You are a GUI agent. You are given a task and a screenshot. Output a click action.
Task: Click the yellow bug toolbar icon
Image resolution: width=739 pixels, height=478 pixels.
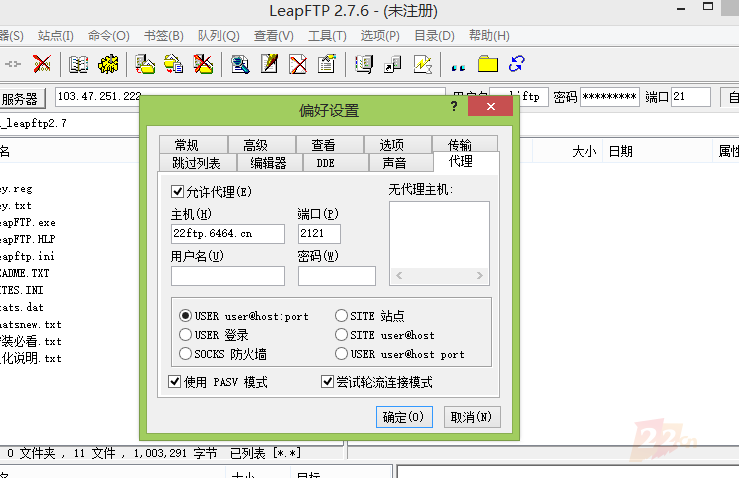coord(108,64)
